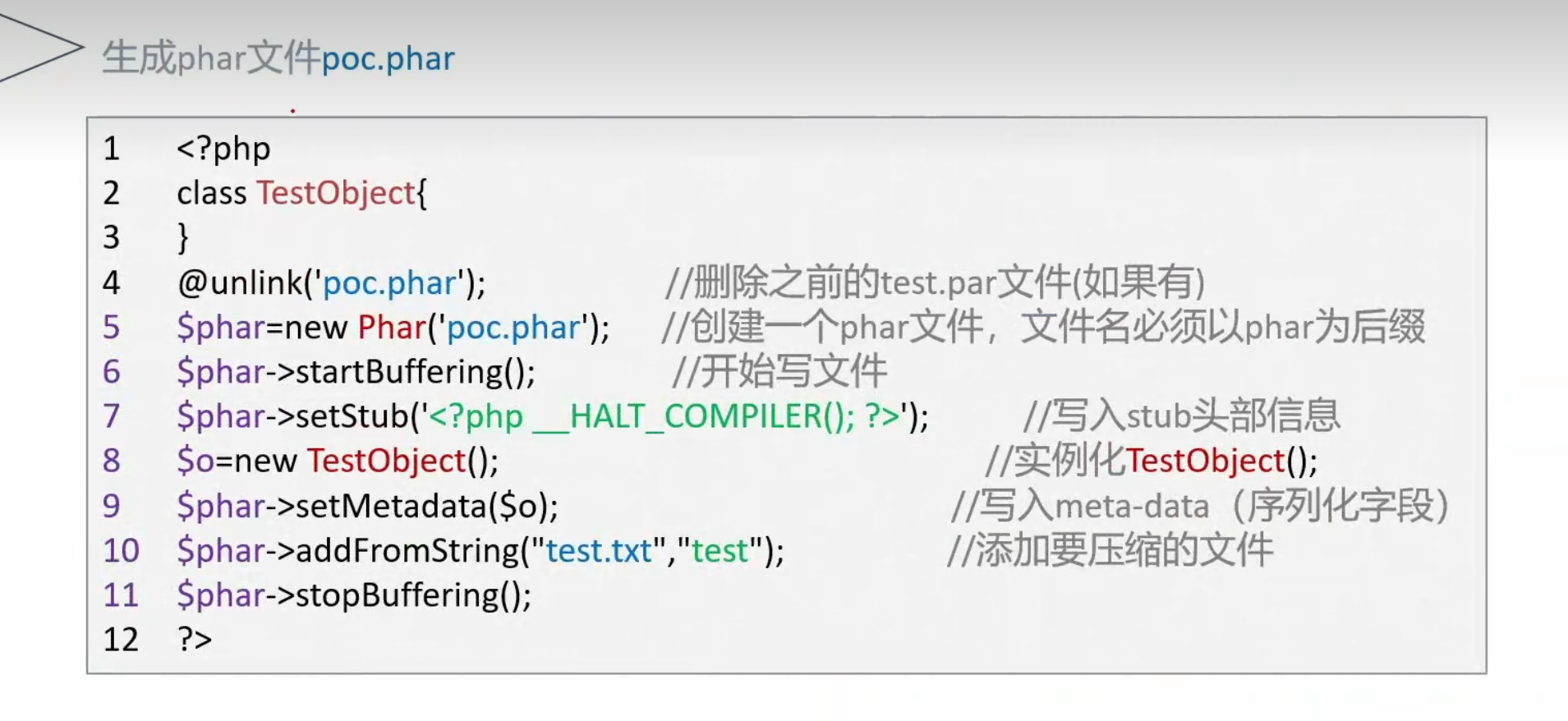
Task: Click the $o variable assignment on line 8
Action: tap(197, 461)
